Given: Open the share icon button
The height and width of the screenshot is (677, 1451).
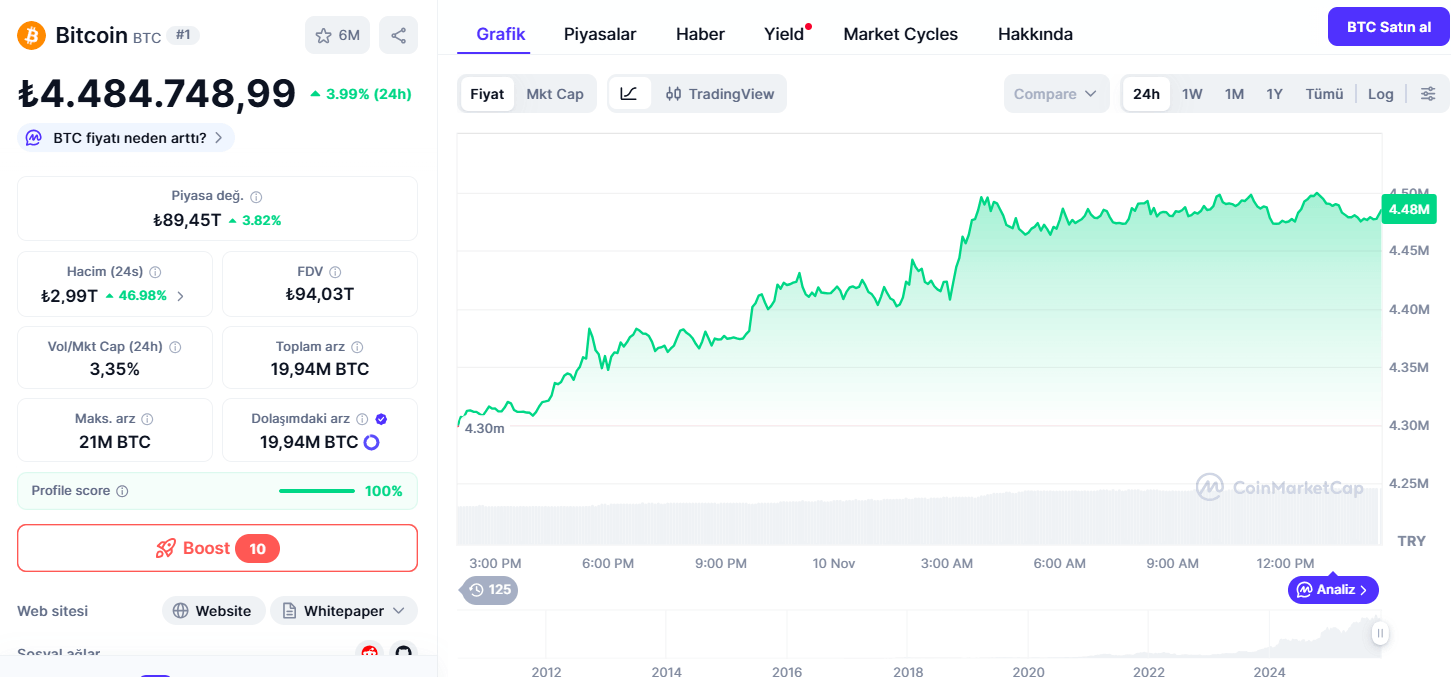Looking at the screenshot, I should (x=398, y=36).
